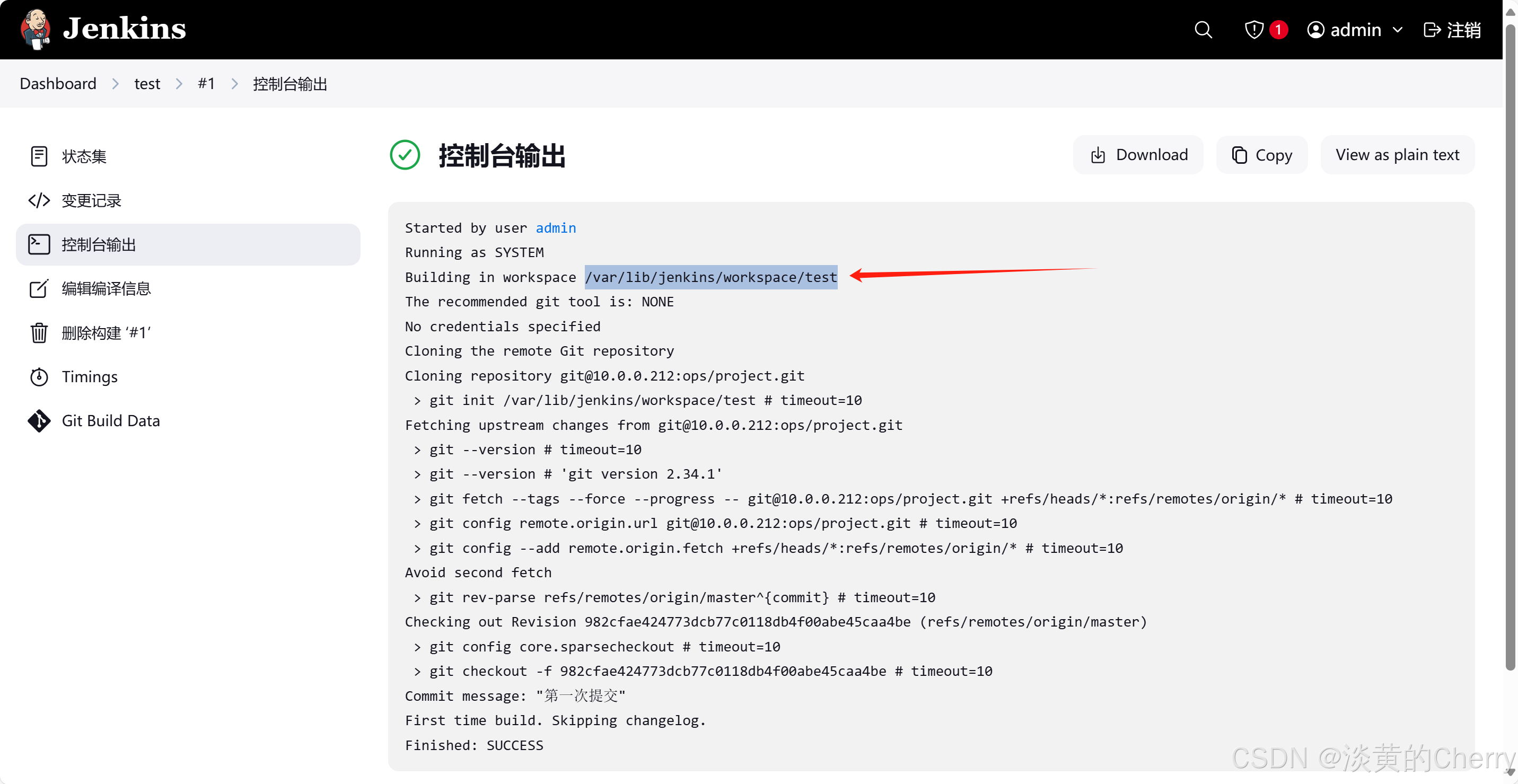Image resolution: width=1518 pixels, height=784 pixels.
Task: Expand chevron after Dashboard breadcrumb
Action: point(116,84)
